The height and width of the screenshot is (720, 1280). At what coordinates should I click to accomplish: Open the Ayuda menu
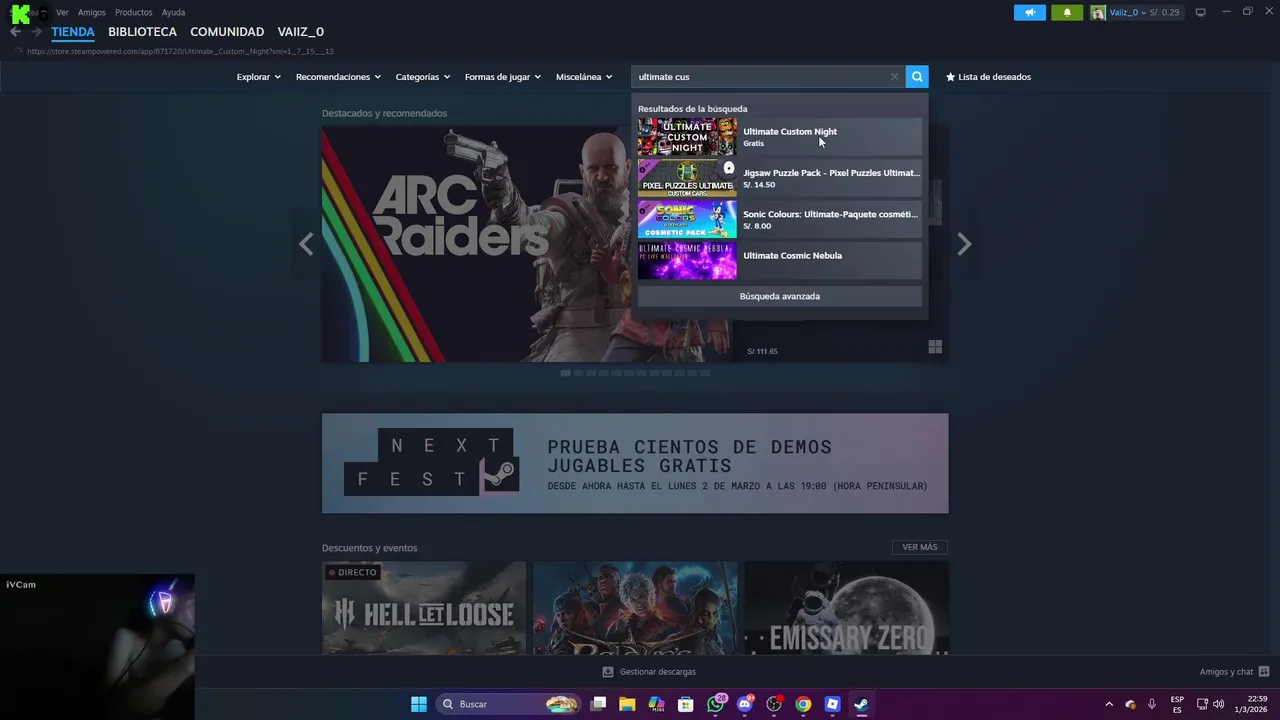[173, 12]
